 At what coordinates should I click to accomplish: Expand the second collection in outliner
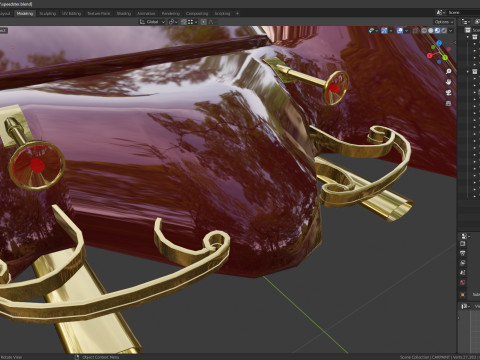[468, 71]
